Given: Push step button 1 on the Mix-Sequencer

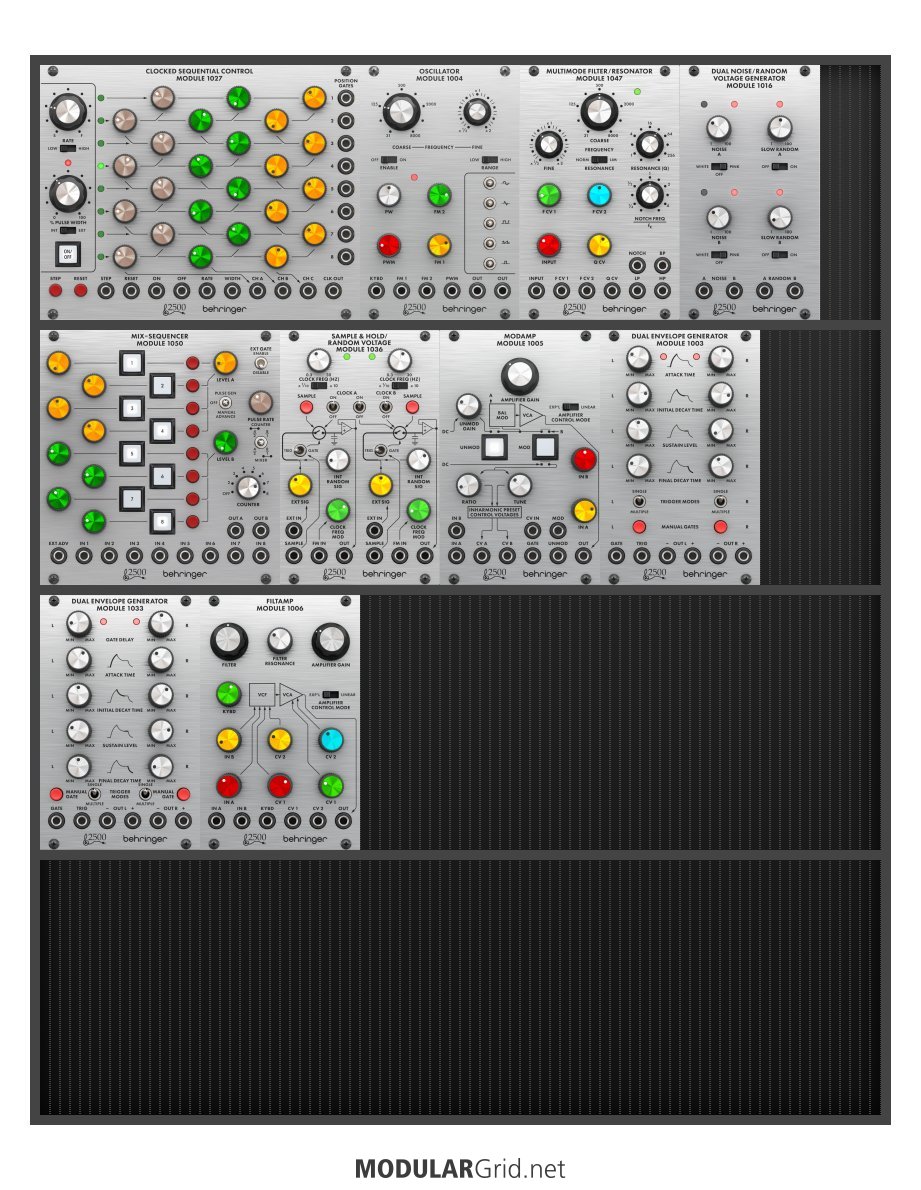Looking at the screenshot, I should pyautogui.click(x=131, y=363).
